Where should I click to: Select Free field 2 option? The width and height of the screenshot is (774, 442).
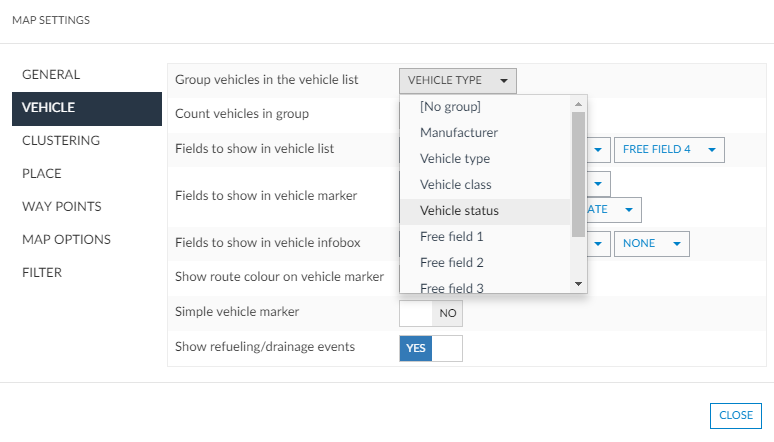(x=452, y=263)
